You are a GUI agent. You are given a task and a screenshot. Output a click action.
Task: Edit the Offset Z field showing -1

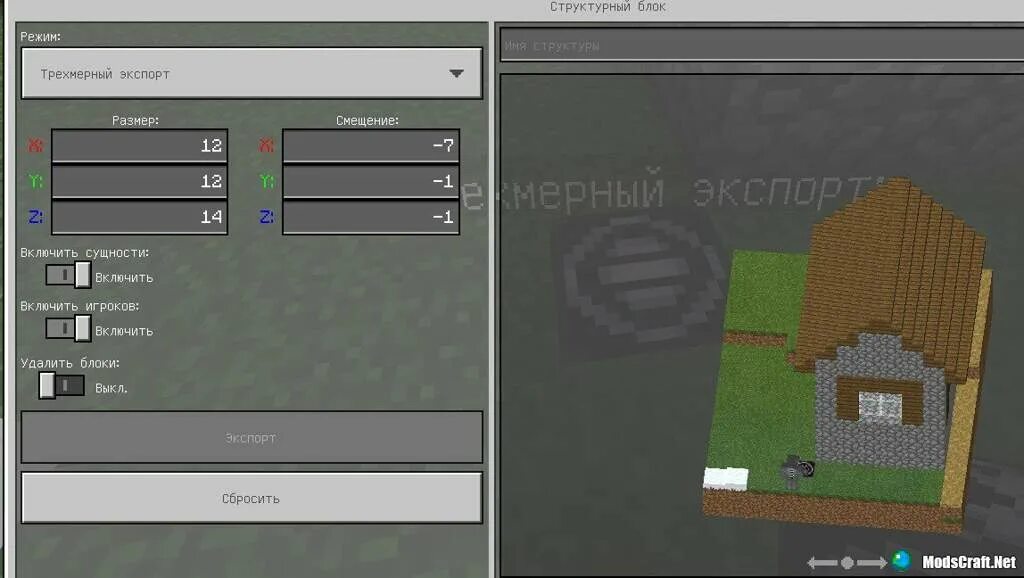coord(371,217)
